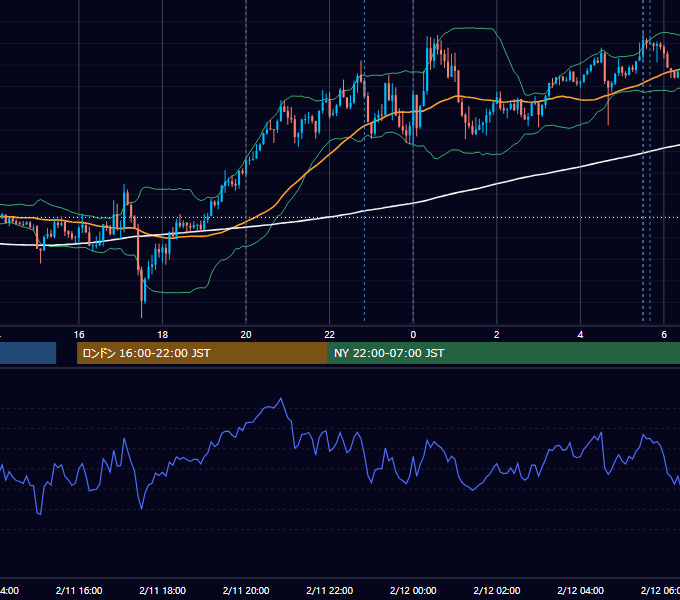
Task: Click the 2/11 18:00 date label
Action: point(163,590)
